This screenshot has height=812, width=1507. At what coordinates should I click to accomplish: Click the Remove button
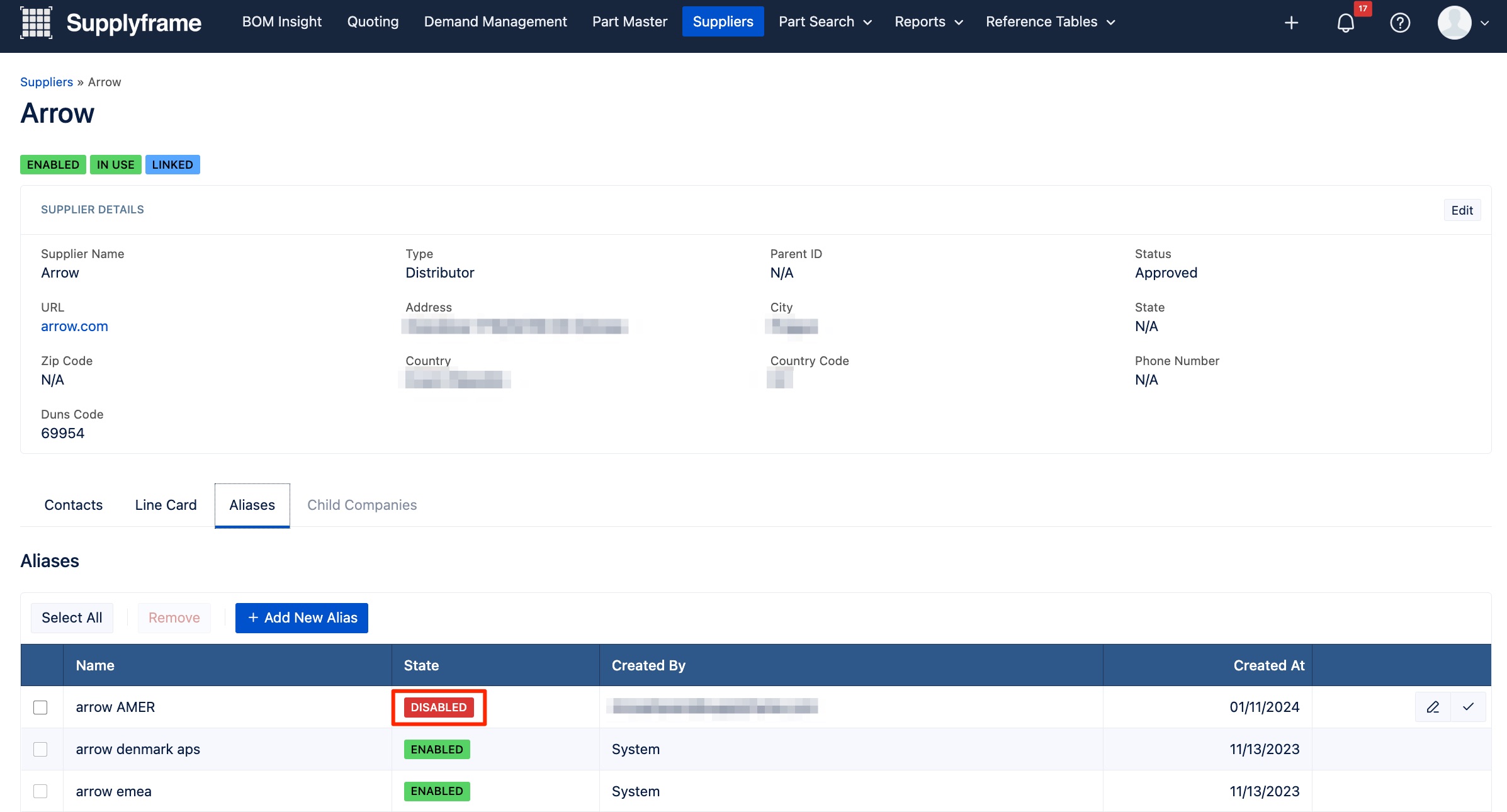pyautogui.click(x=174, y=617)
